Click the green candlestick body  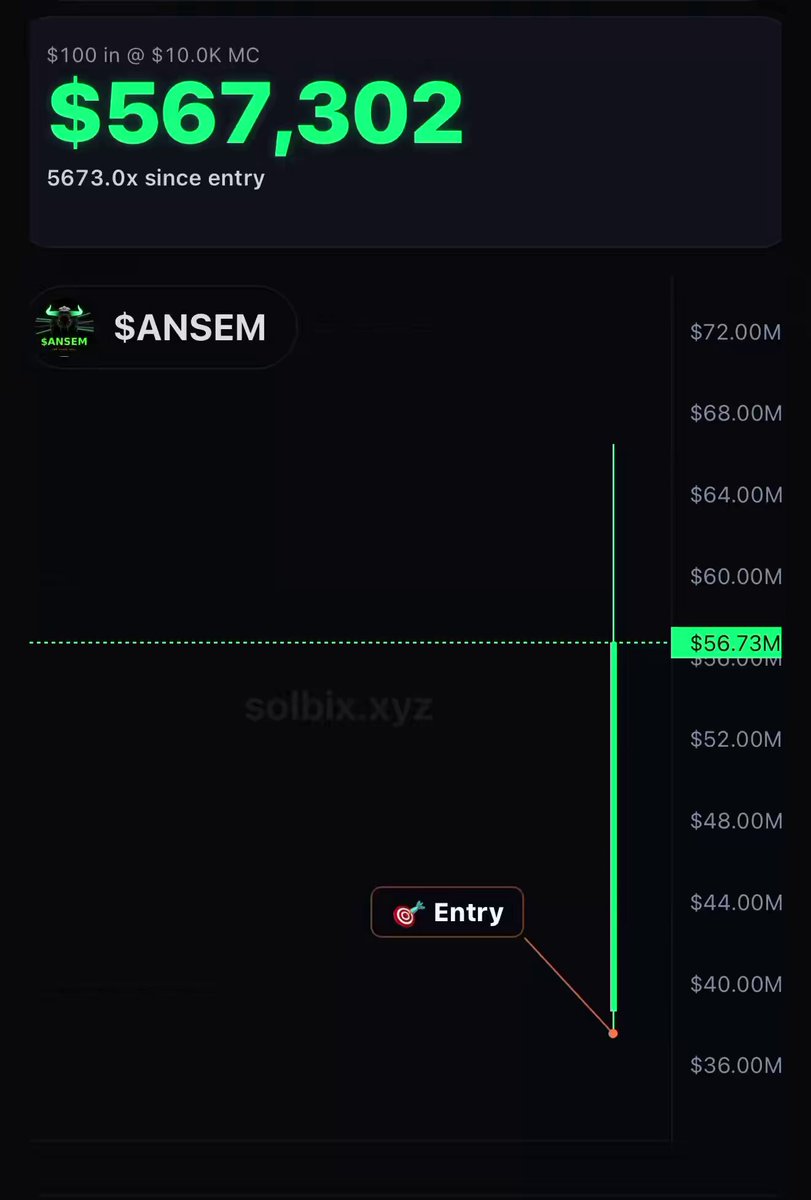pyautogui.click(x=613, y=826)
